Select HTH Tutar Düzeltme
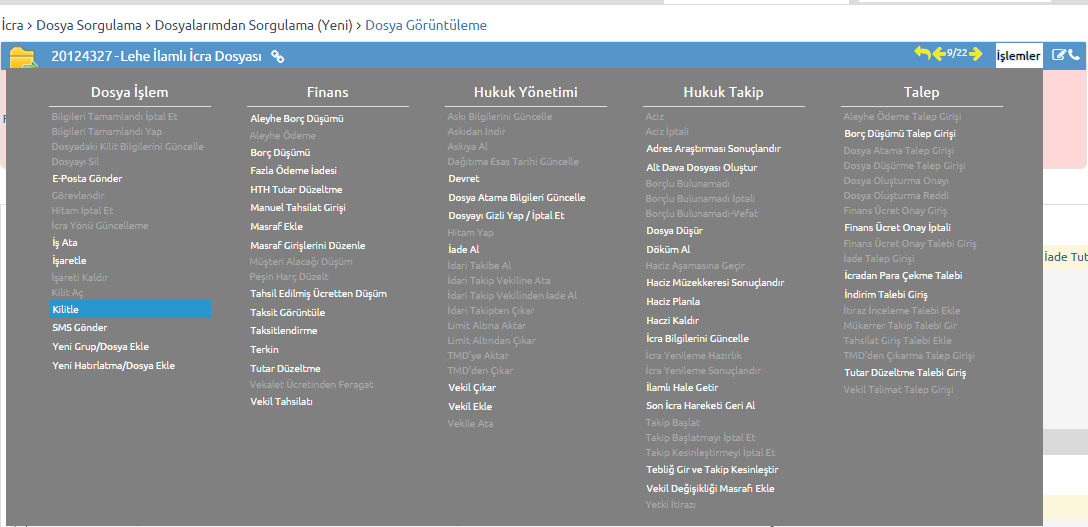The image size is (1088, 527). (296, 189)
